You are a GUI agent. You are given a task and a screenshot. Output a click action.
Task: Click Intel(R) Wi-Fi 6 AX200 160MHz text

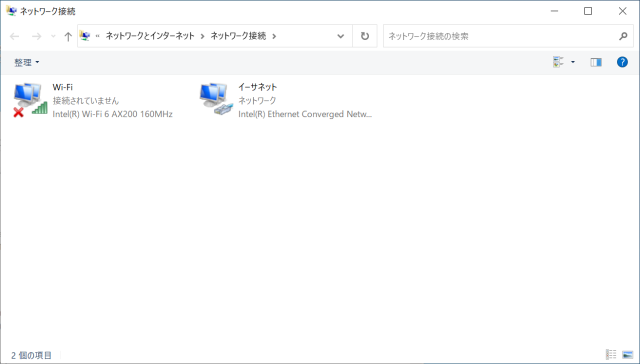(113, 114)
